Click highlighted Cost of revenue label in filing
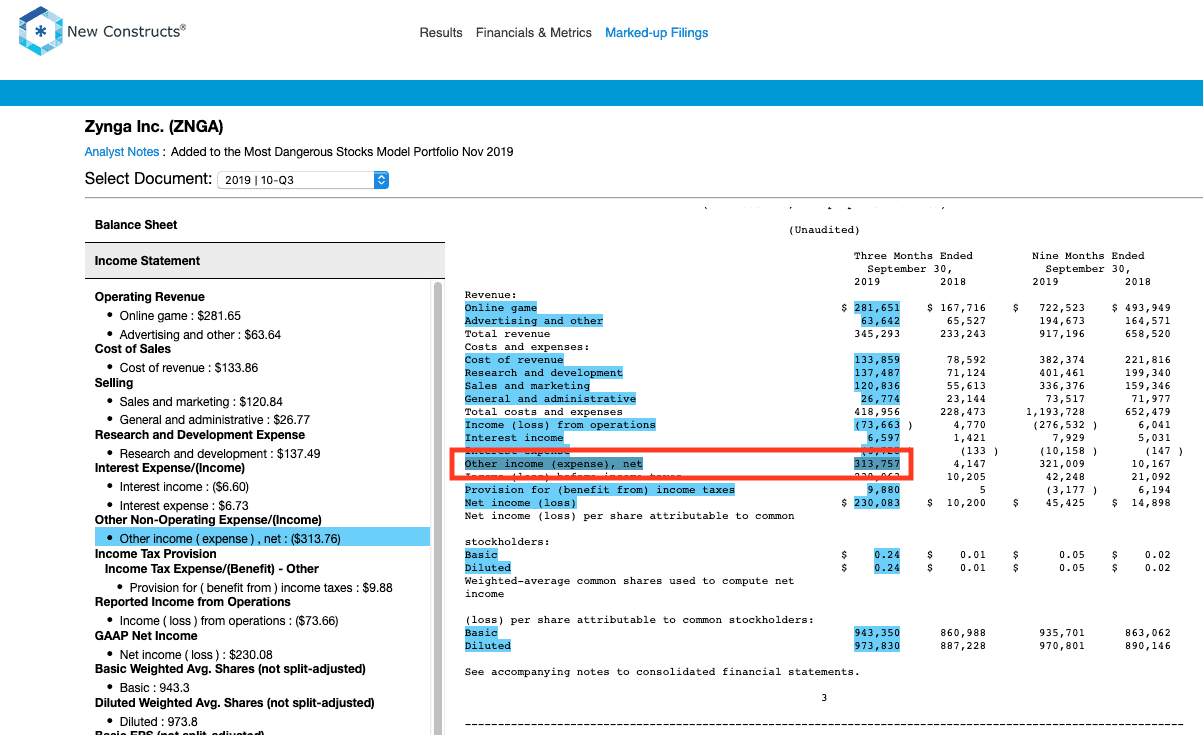The width and height of the screenshot is (1203, 735). pos(514,360)
